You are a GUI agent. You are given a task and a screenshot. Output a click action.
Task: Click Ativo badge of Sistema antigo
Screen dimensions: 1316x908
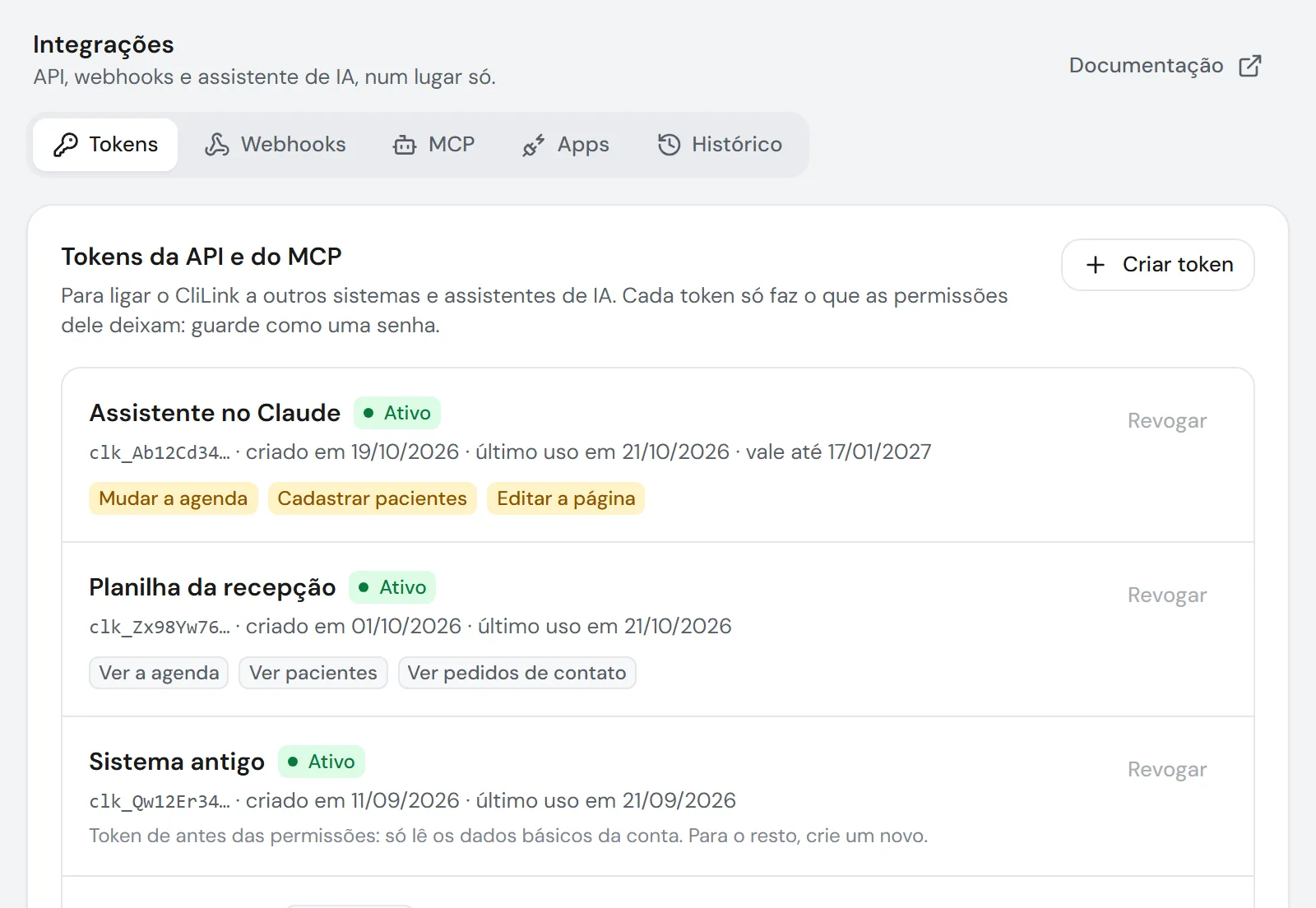click(322, 762)
